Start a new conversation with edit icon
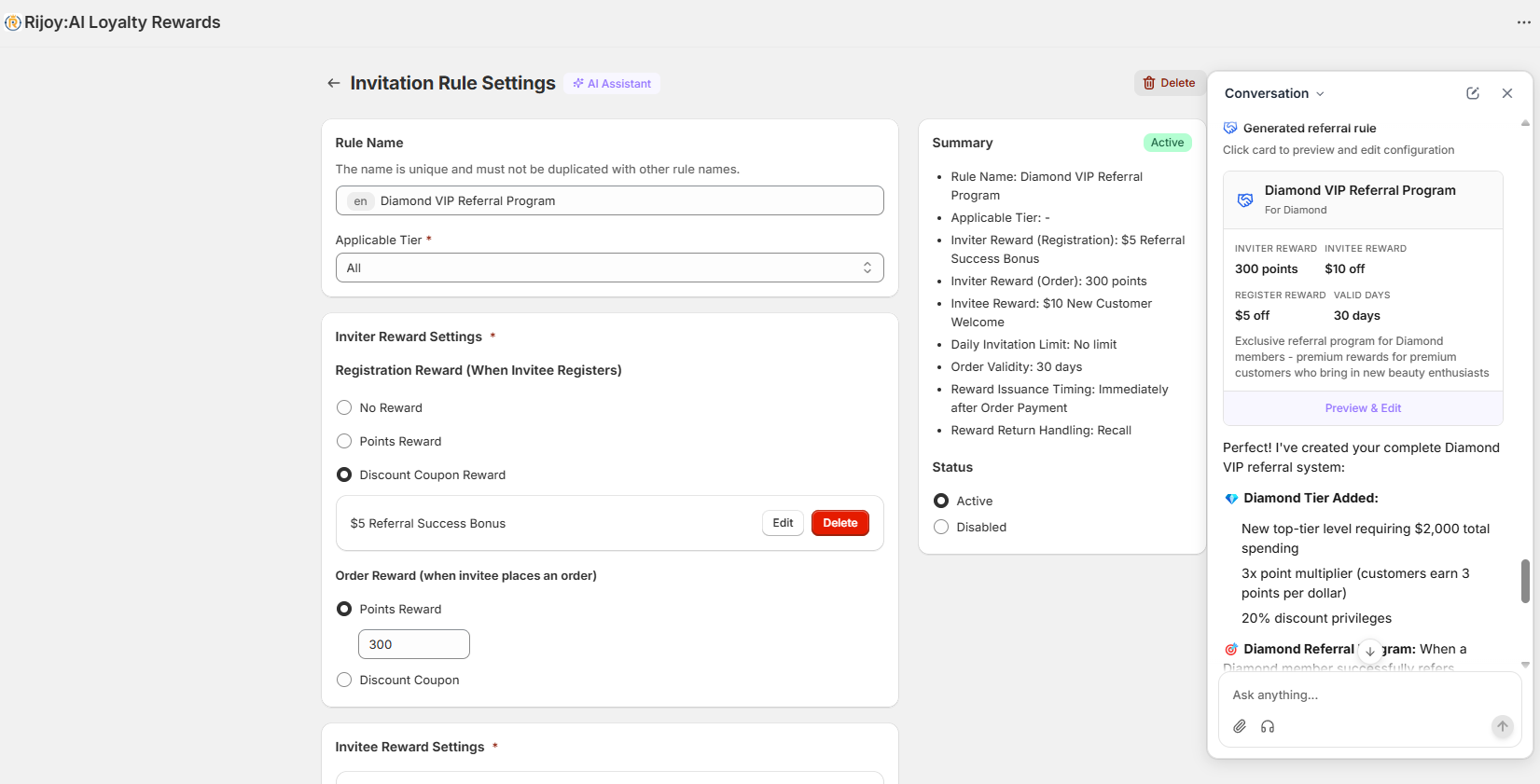The width and height of the screenshot is (1540, 784). [x=1473, y=93]
